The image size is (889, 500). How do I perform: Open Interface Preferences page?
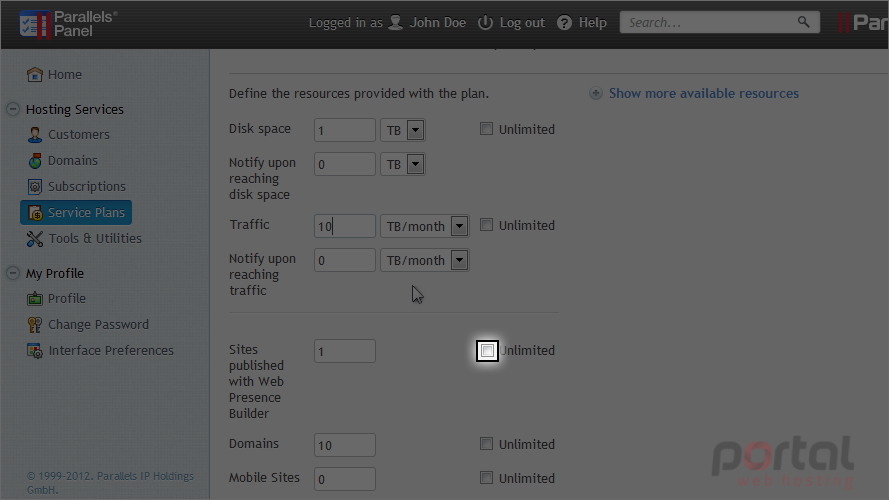tap(111, 351)
